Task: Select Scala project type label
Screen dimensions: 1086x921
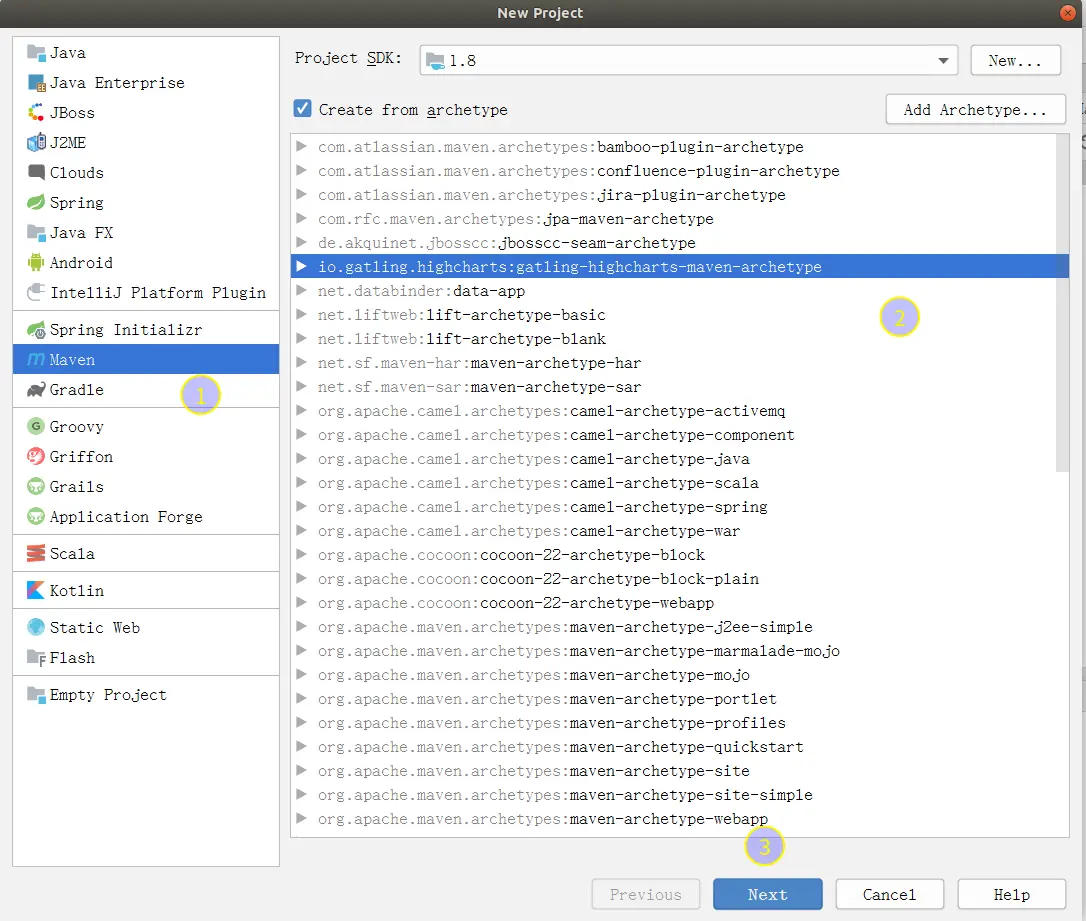Action: 72,553
